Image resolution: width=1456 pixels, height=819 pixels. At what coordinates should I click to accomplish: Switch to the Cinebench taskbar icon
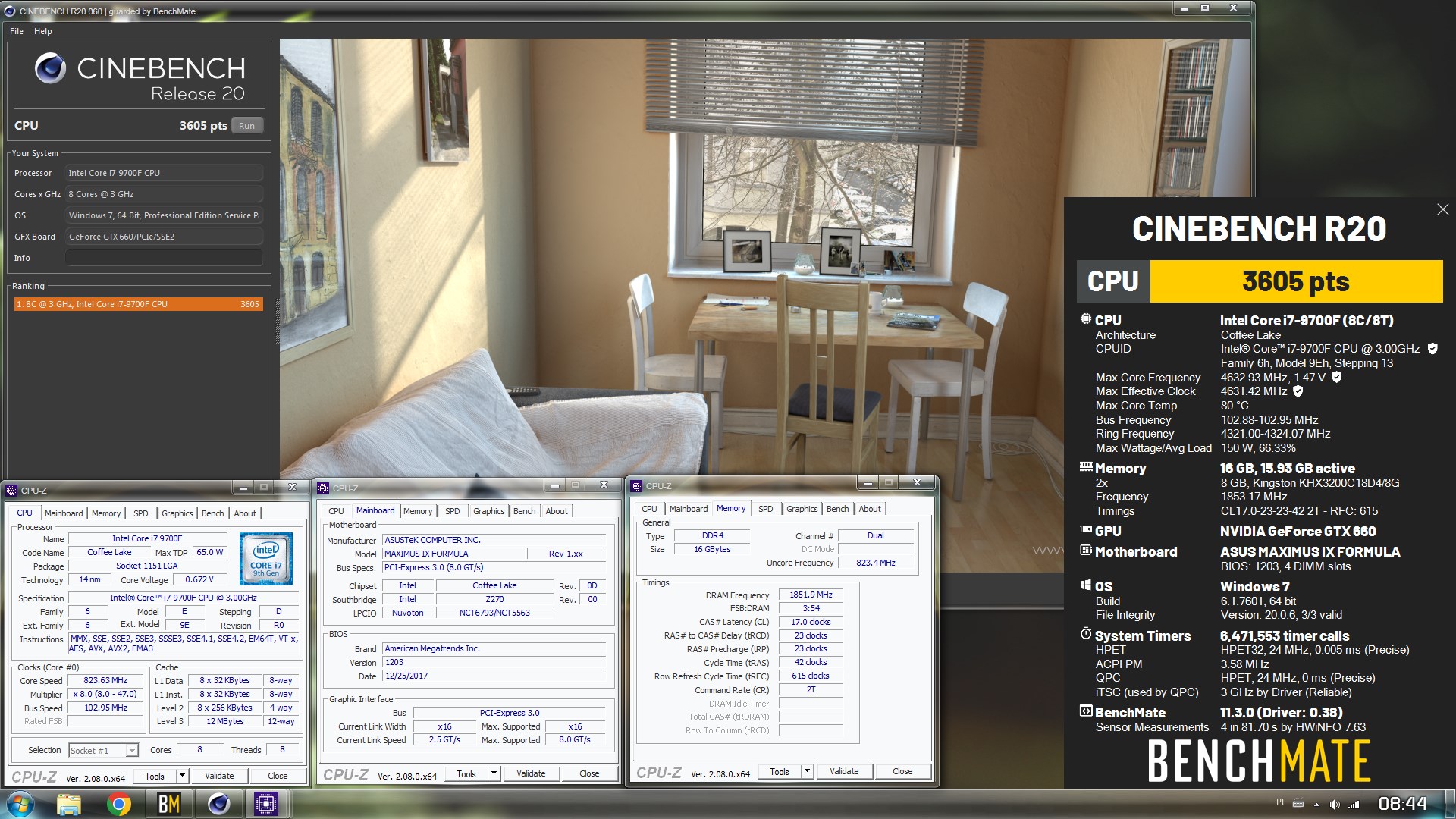218,804
